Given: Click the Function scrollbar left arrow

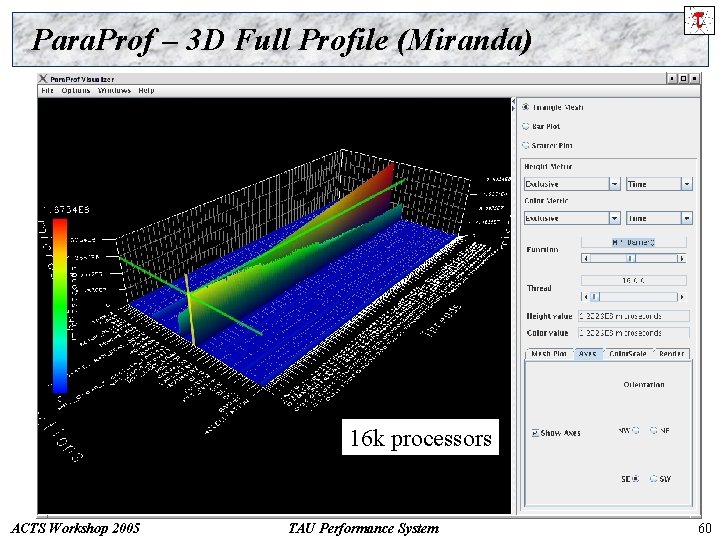Looking at the screenshot, I should (585, 258).
